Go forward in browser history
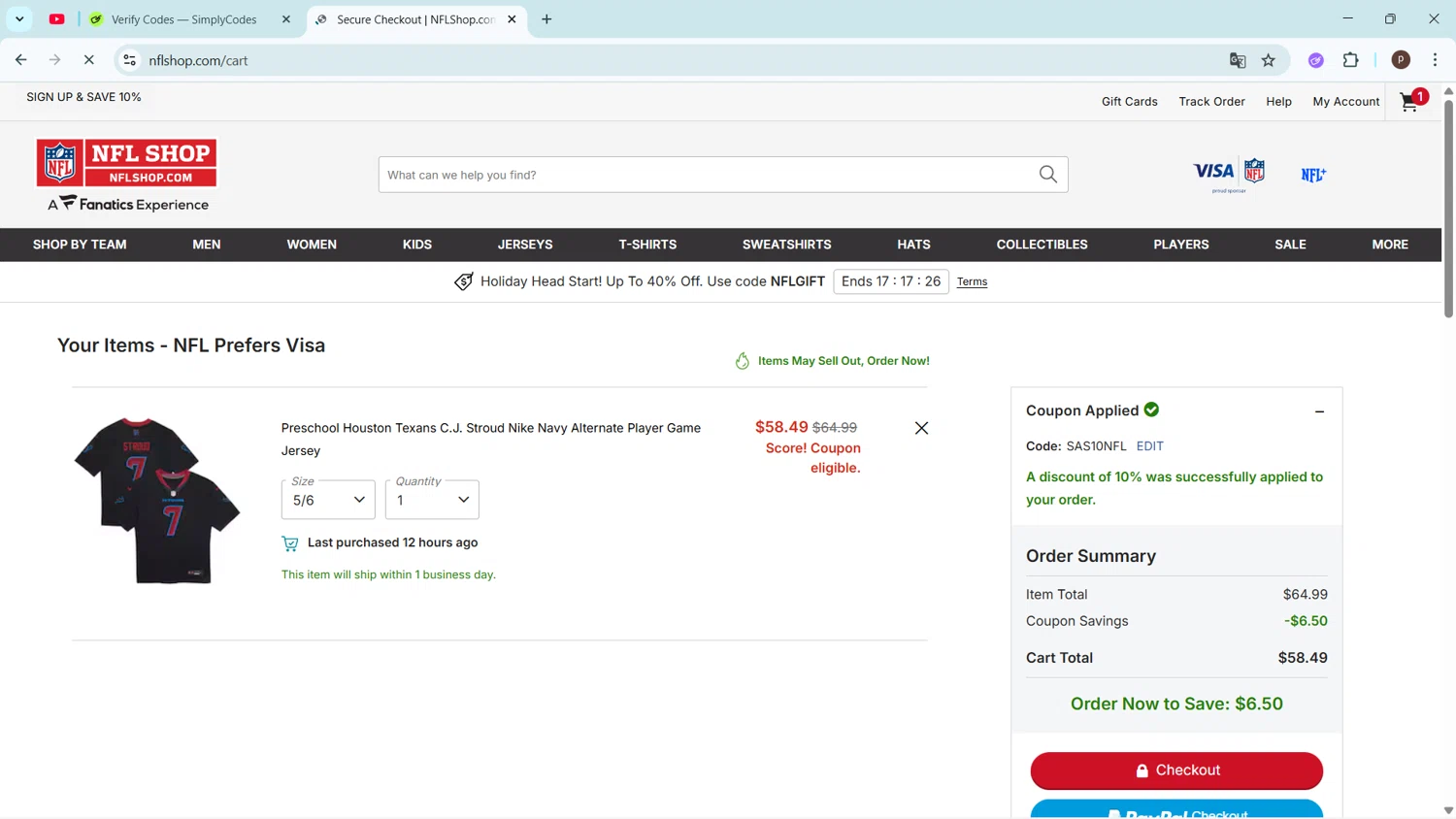Screen dimensions: 1456x819 tap(55, 60)
